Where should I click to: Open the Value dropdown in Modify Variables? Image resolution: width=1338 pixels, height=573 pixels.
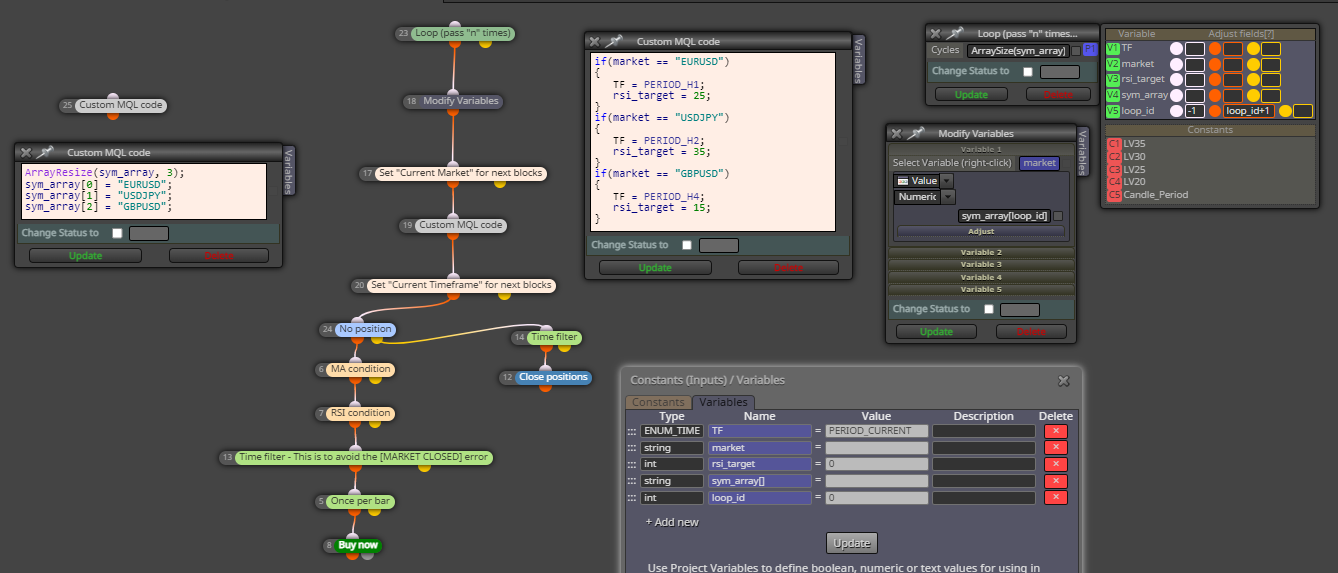point(947,181)
